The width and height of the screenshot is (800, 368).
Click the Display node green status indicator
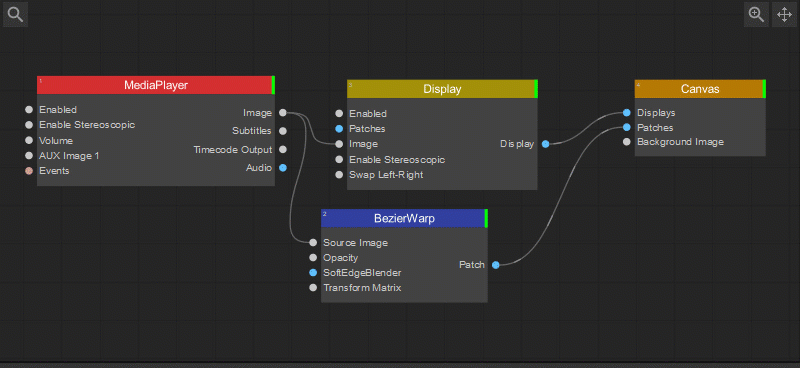(536, 89)
